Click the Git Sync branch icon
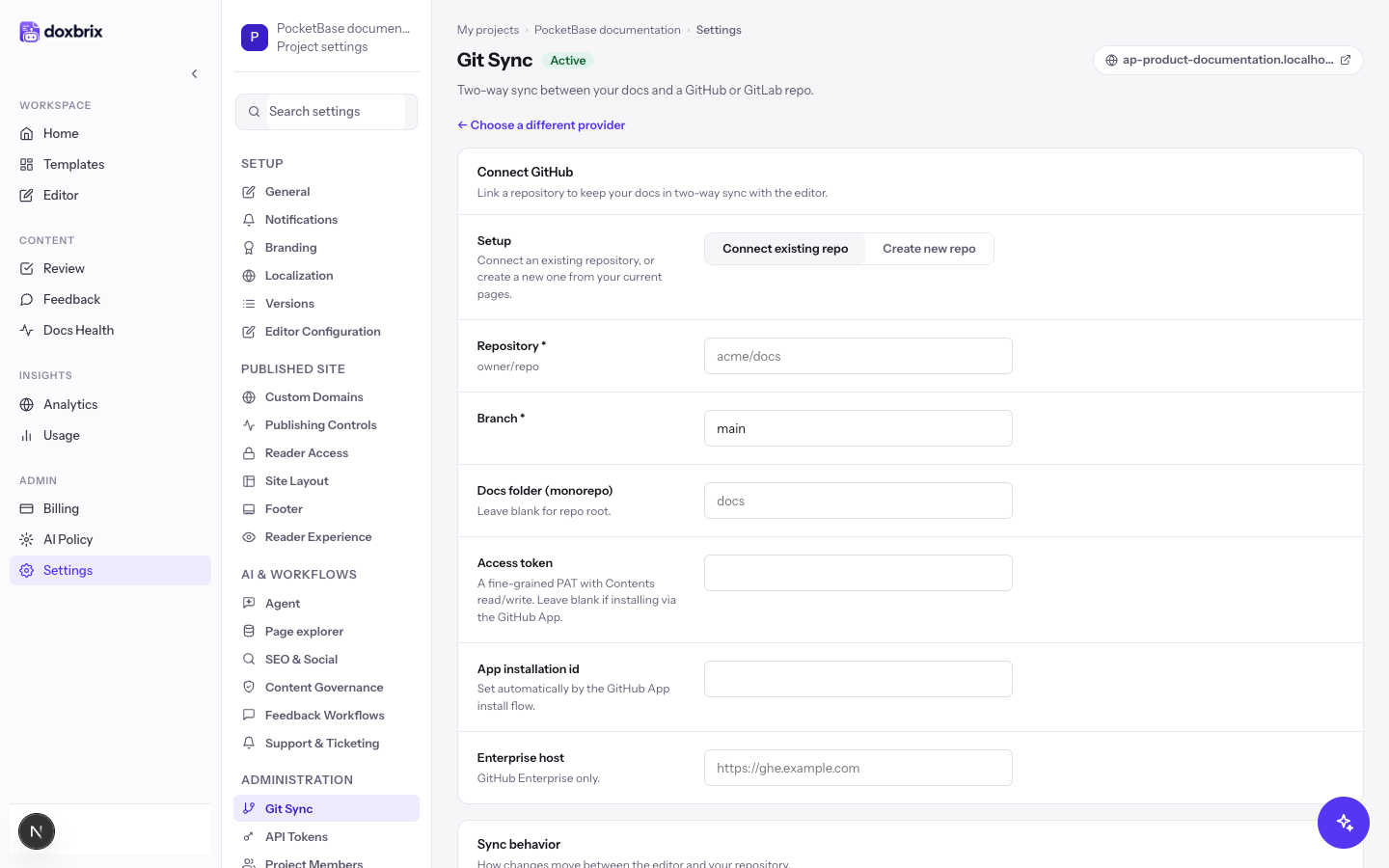Image resolution: width=1389 pixels, height=868 pixels. coord(249,809)
